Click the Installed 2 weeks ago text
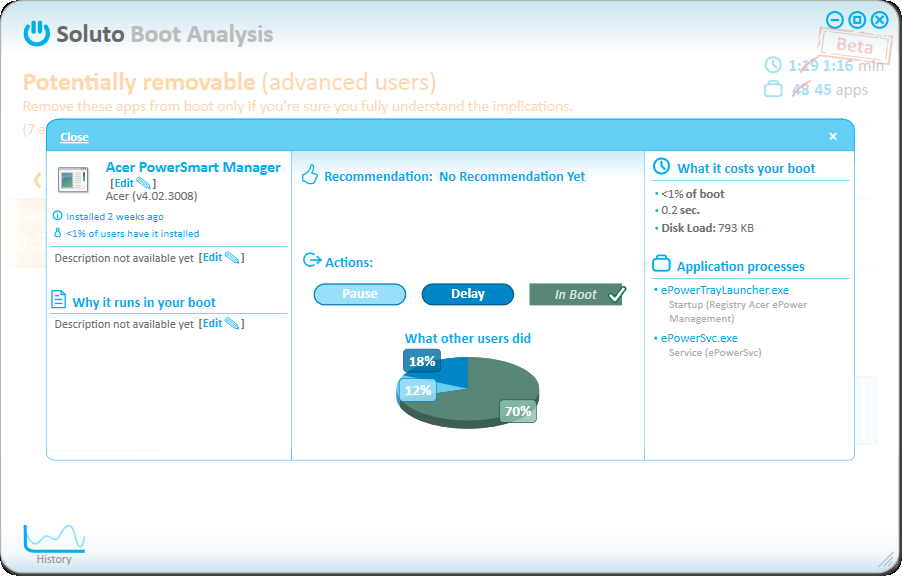Viewport: 902px width, 576px height. point(114,216)
